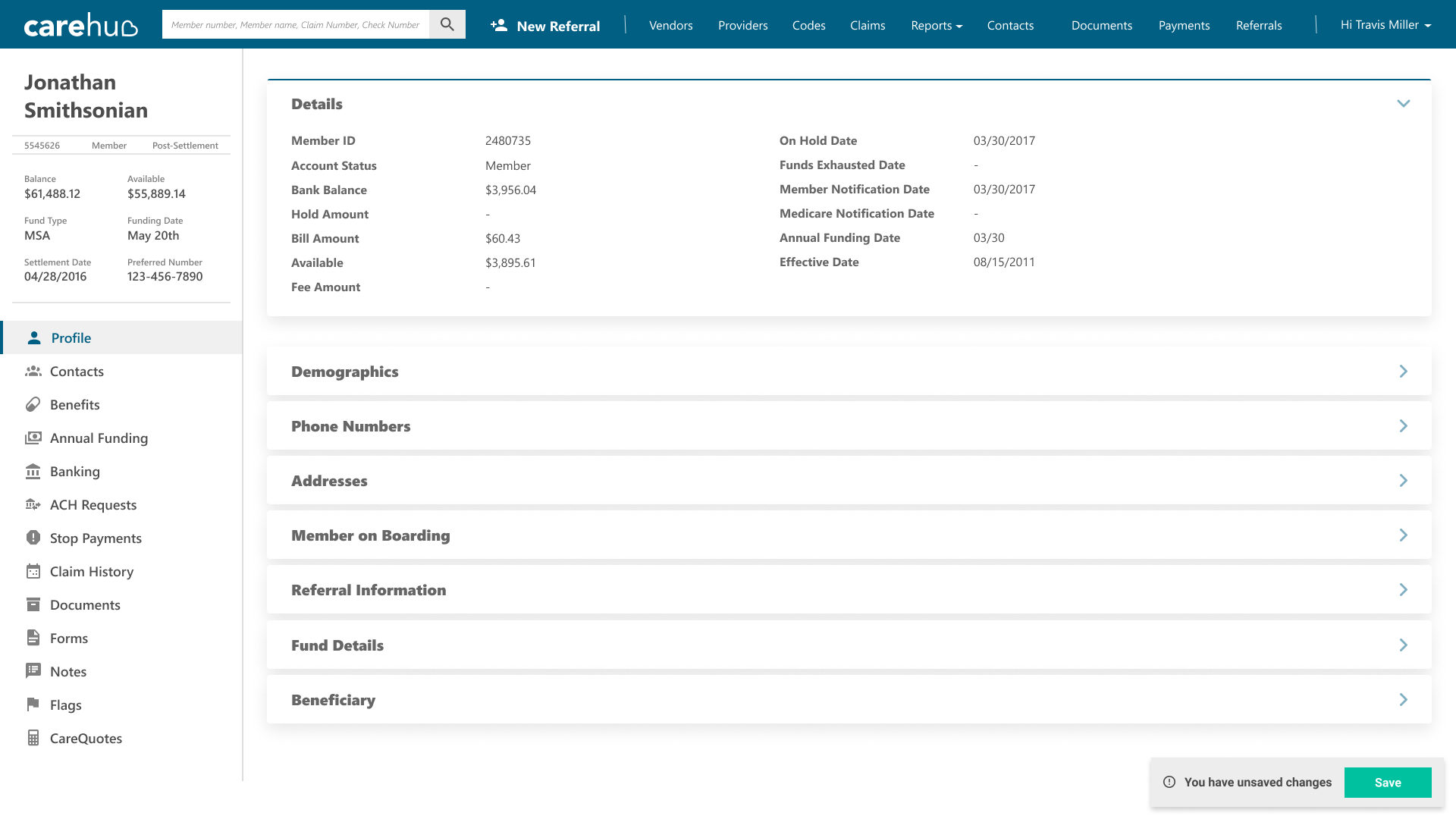Image resolution: width=1456 pixels, height=819 pixels.
Task: Click the Post-Settlement status text
Action: point(185,146)
